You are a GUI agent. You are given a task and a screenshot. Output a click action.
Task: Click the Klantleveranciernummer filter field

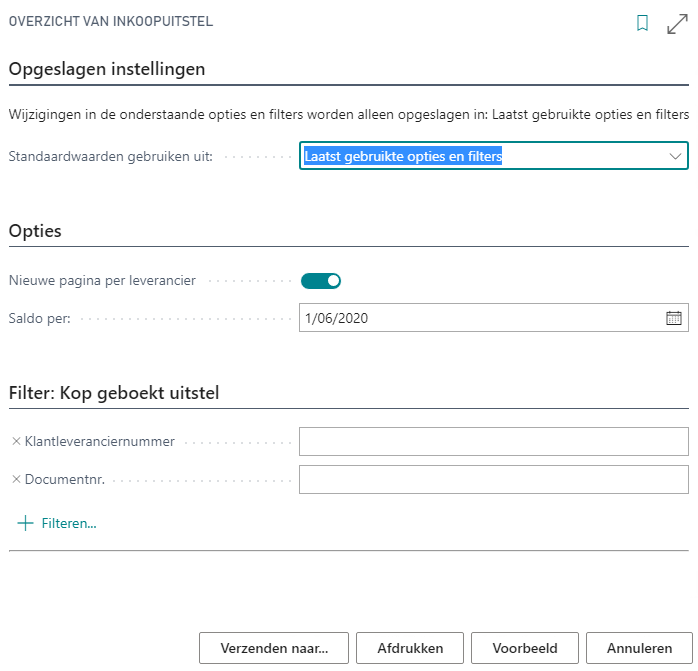[494, 441]
